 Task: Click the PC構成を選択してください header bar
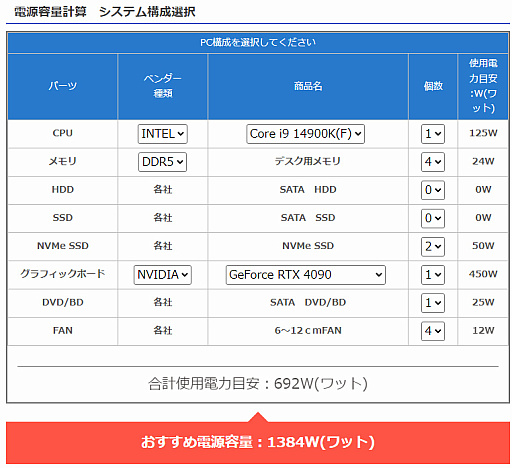pos(258,43)
